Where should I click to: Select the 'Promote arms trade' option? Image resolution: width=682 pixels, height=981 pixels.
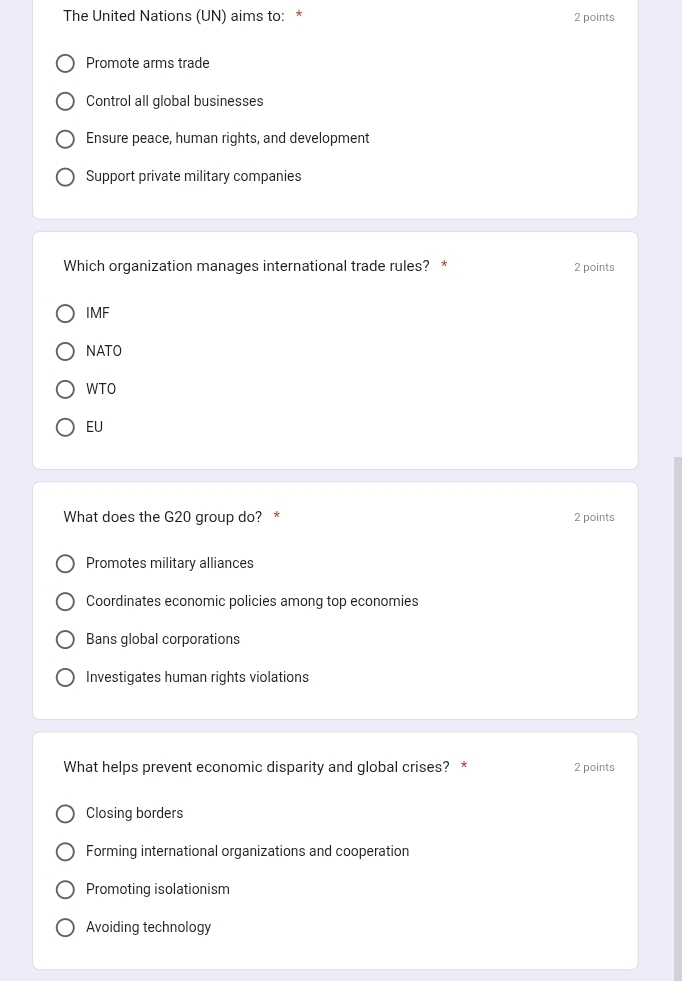pos(65,63)
